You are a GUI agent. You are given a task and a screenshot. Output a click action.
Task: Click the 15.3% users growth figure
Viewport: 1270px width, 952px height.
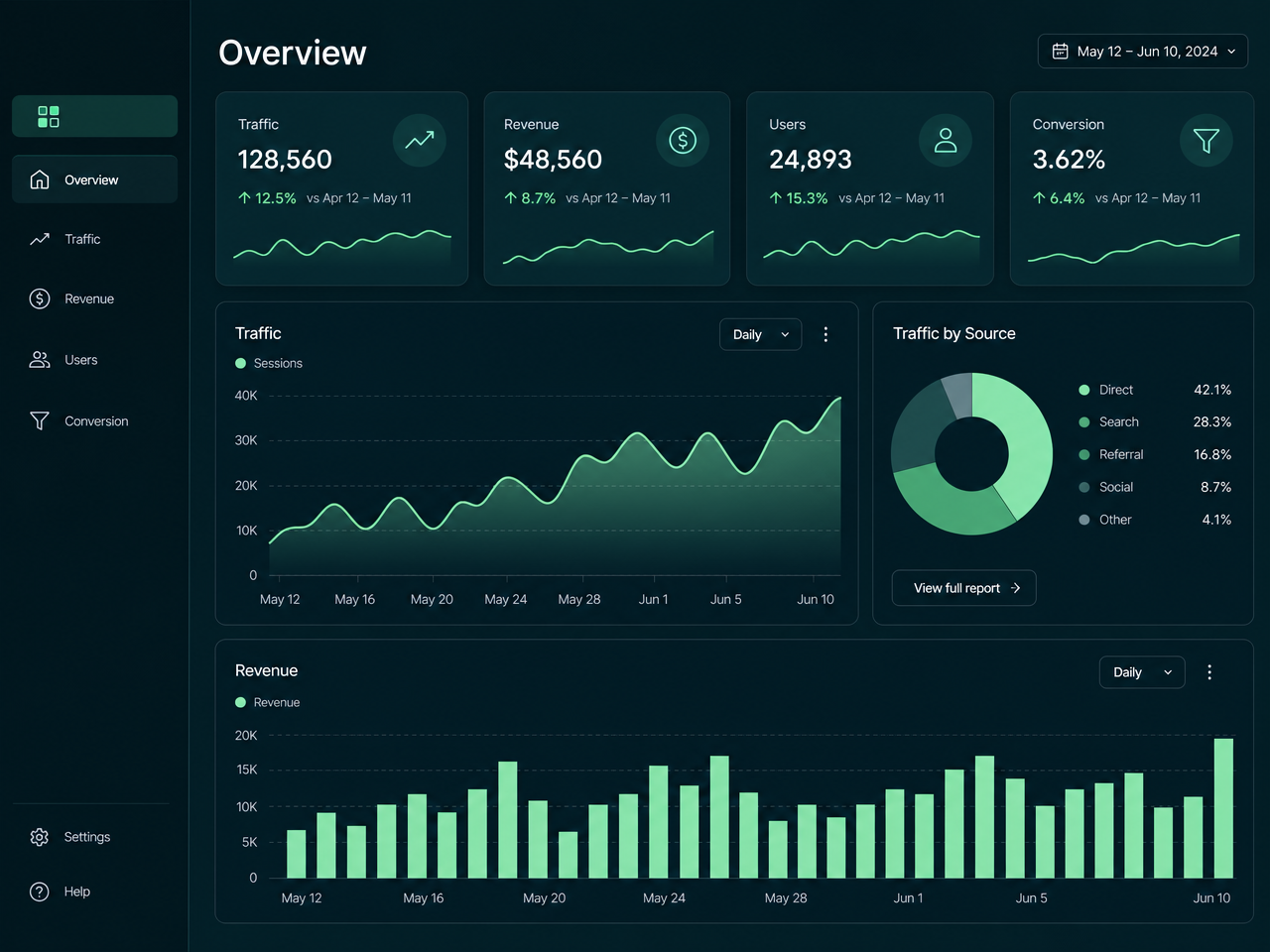coord(799,198)
